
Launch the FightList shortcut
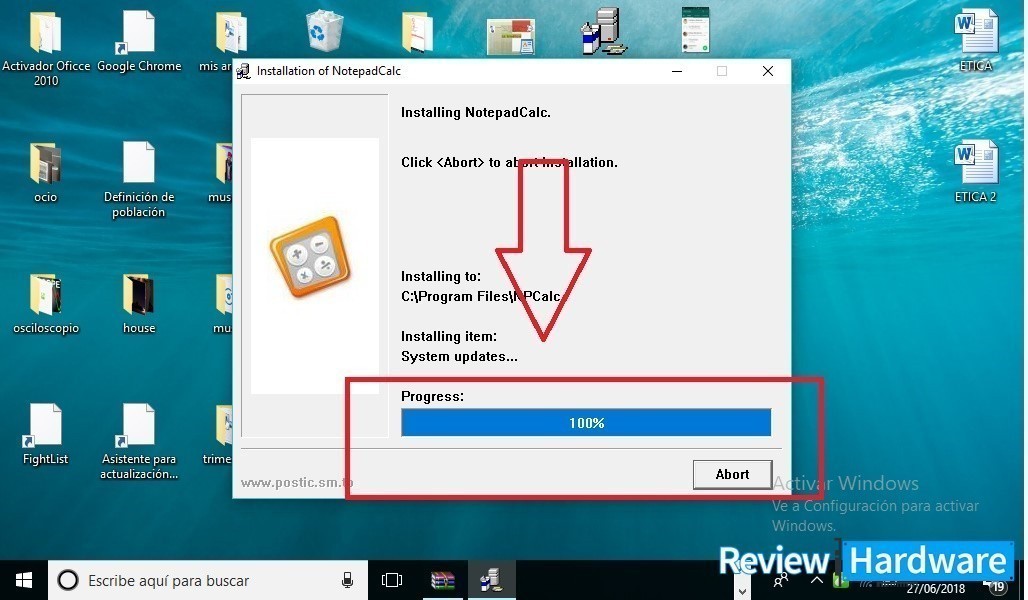pos(46,427)
